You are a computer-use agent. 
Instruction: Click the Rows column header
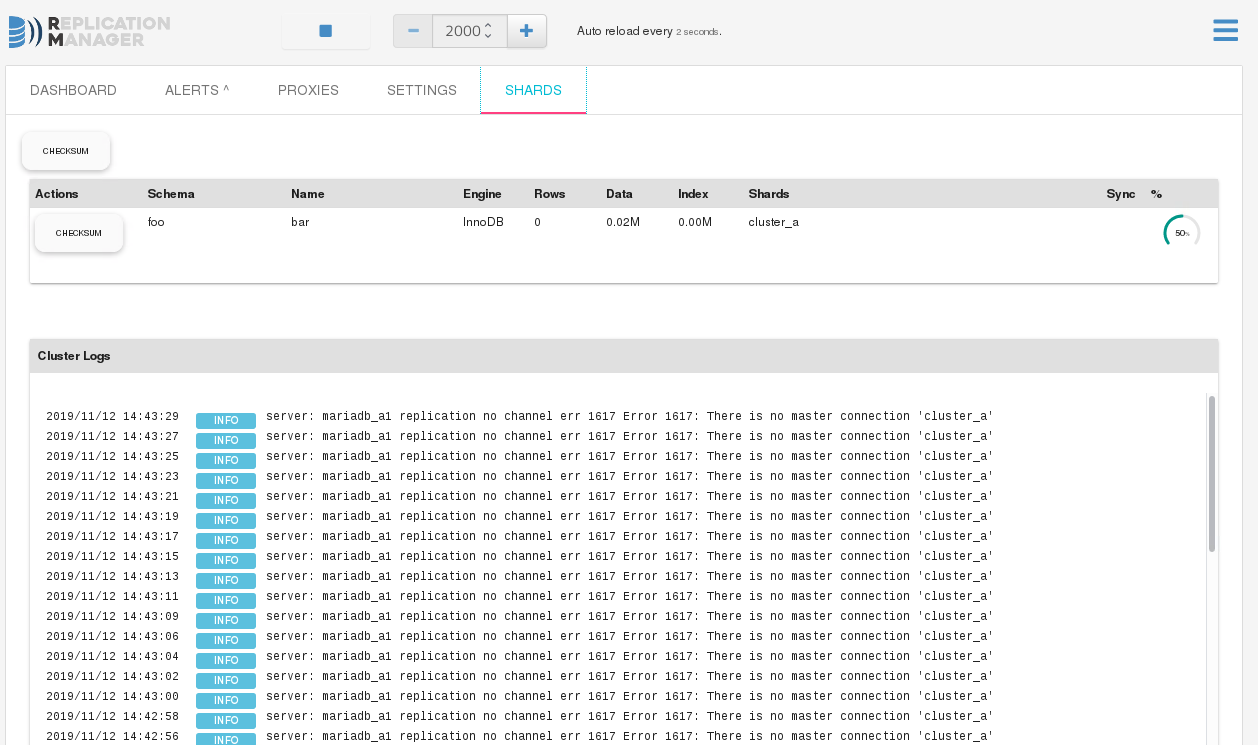click(x=550, y=194)
